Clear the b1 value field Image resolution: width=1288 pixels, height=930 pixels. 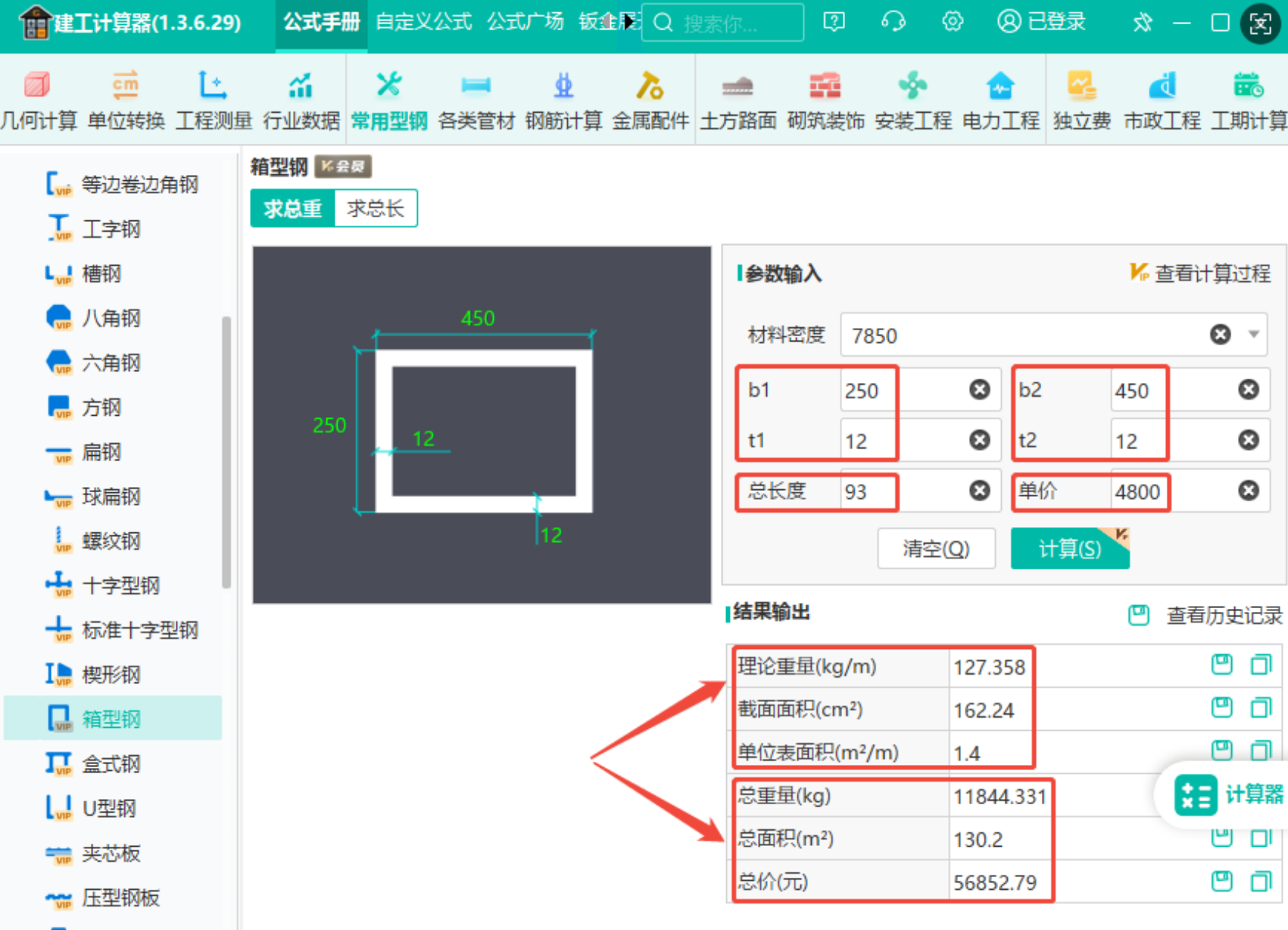click(x=980, y=389)
